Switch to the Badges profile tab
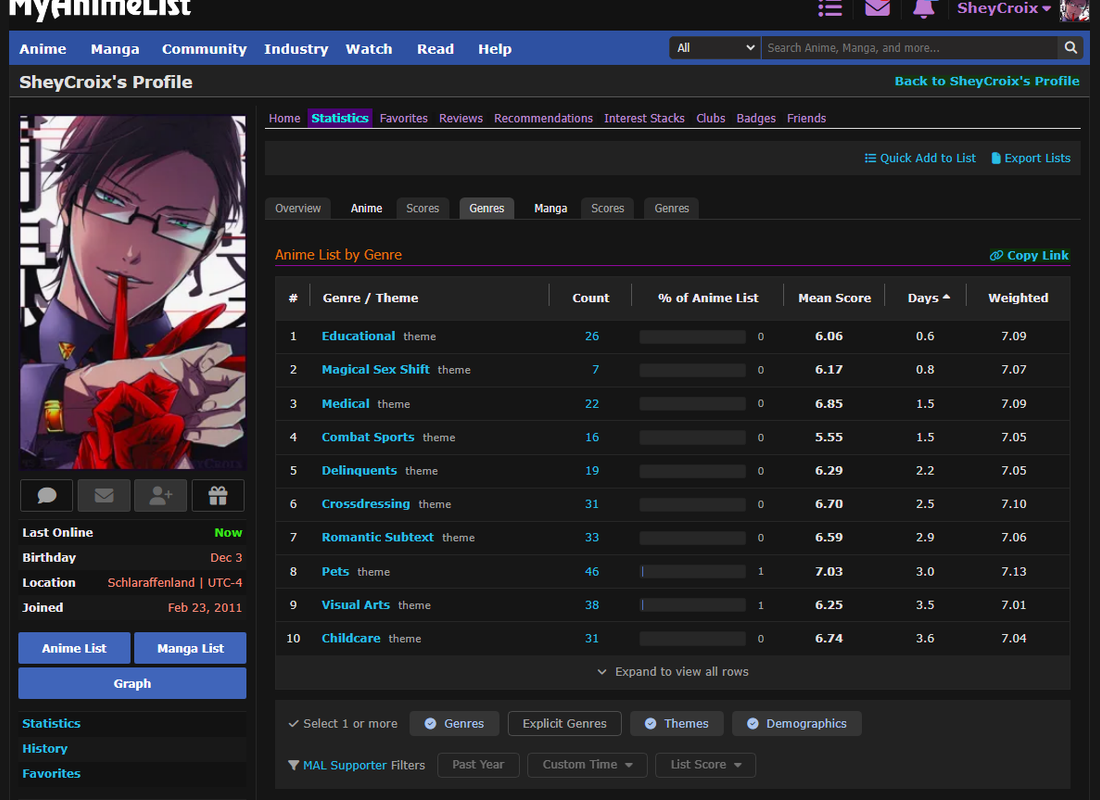This screenshot has height=800, width=1100. [x=756, y=118]
